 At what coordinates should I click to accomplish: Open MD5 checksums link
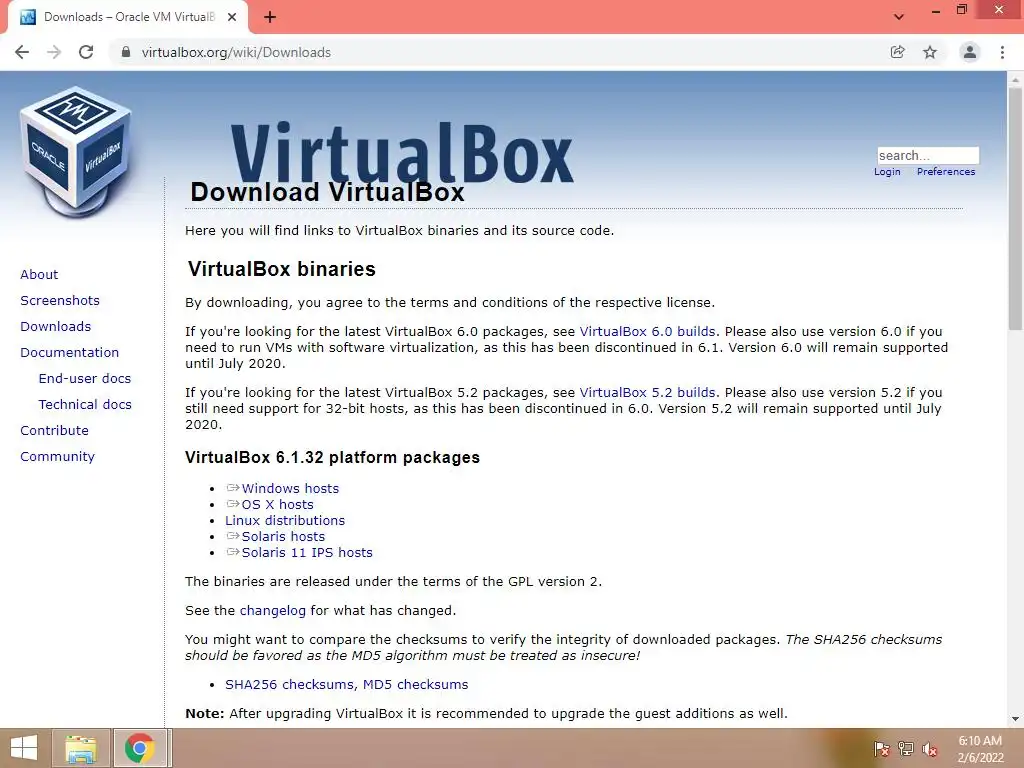(415, 684)
